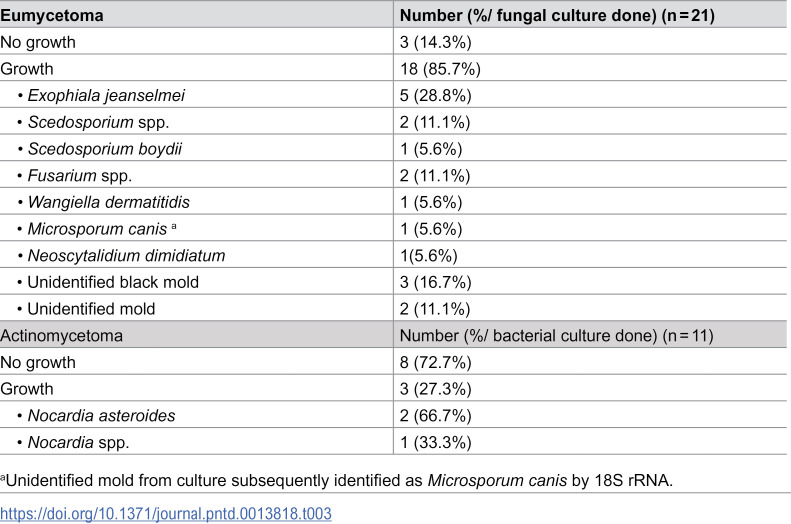
Task: Select the 3 (16.7%) value cell
Action: coord(435,282)
